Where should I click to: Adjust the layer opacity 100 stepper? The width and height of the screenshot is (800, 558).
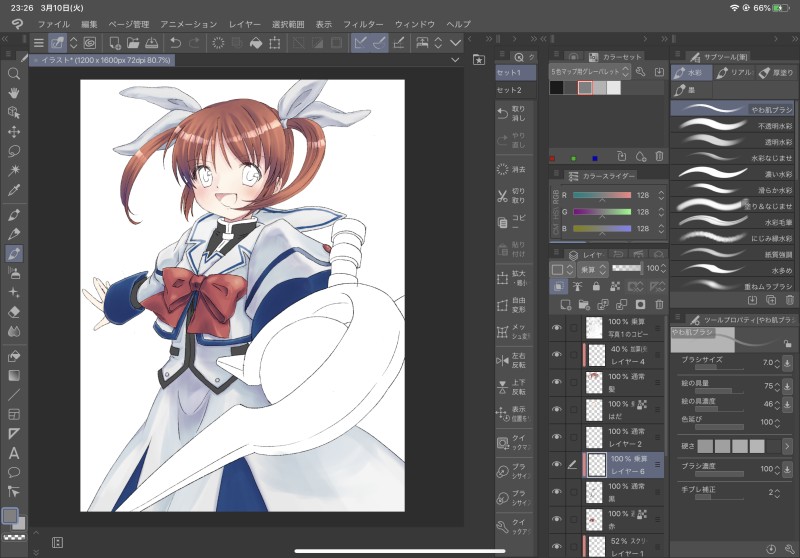[663, 268]
